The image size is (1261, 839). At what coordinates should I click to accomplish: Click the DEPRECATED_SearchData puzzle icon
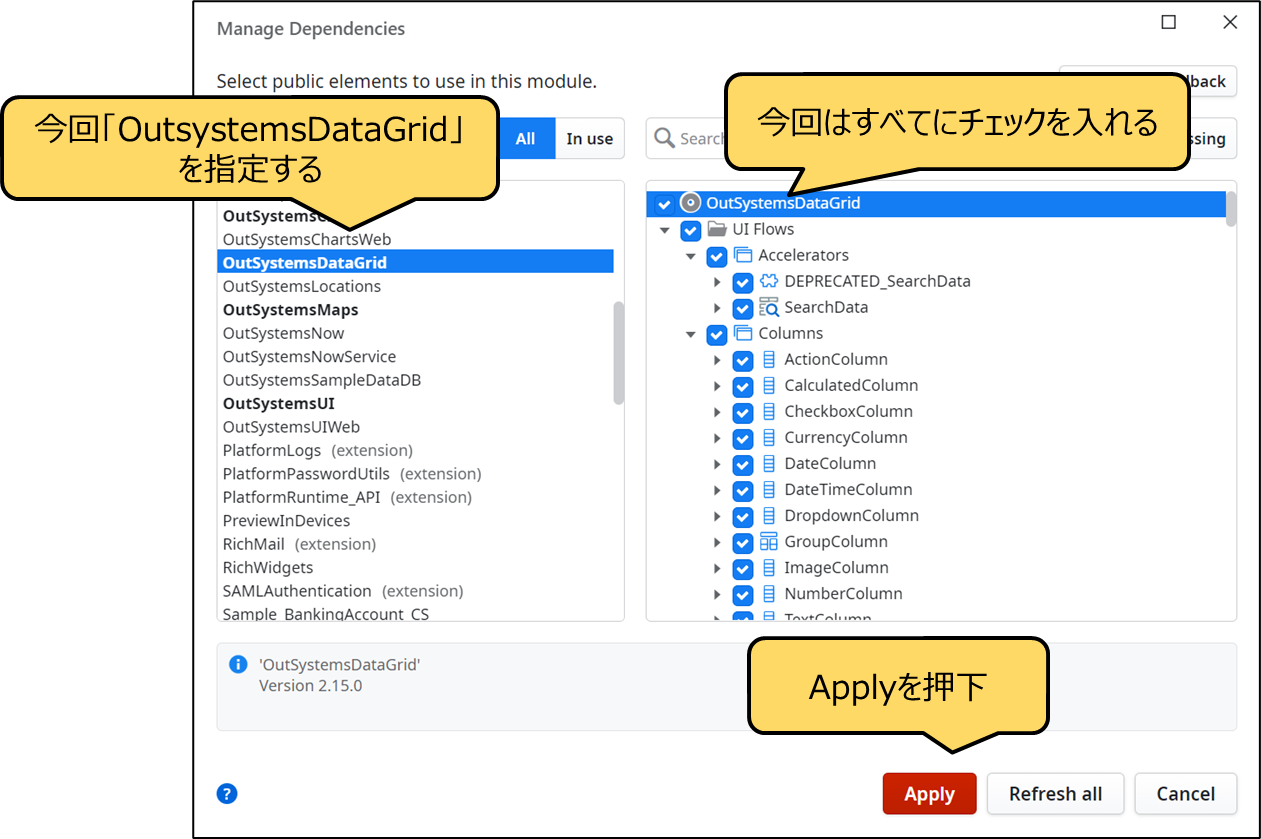[769, 281]
